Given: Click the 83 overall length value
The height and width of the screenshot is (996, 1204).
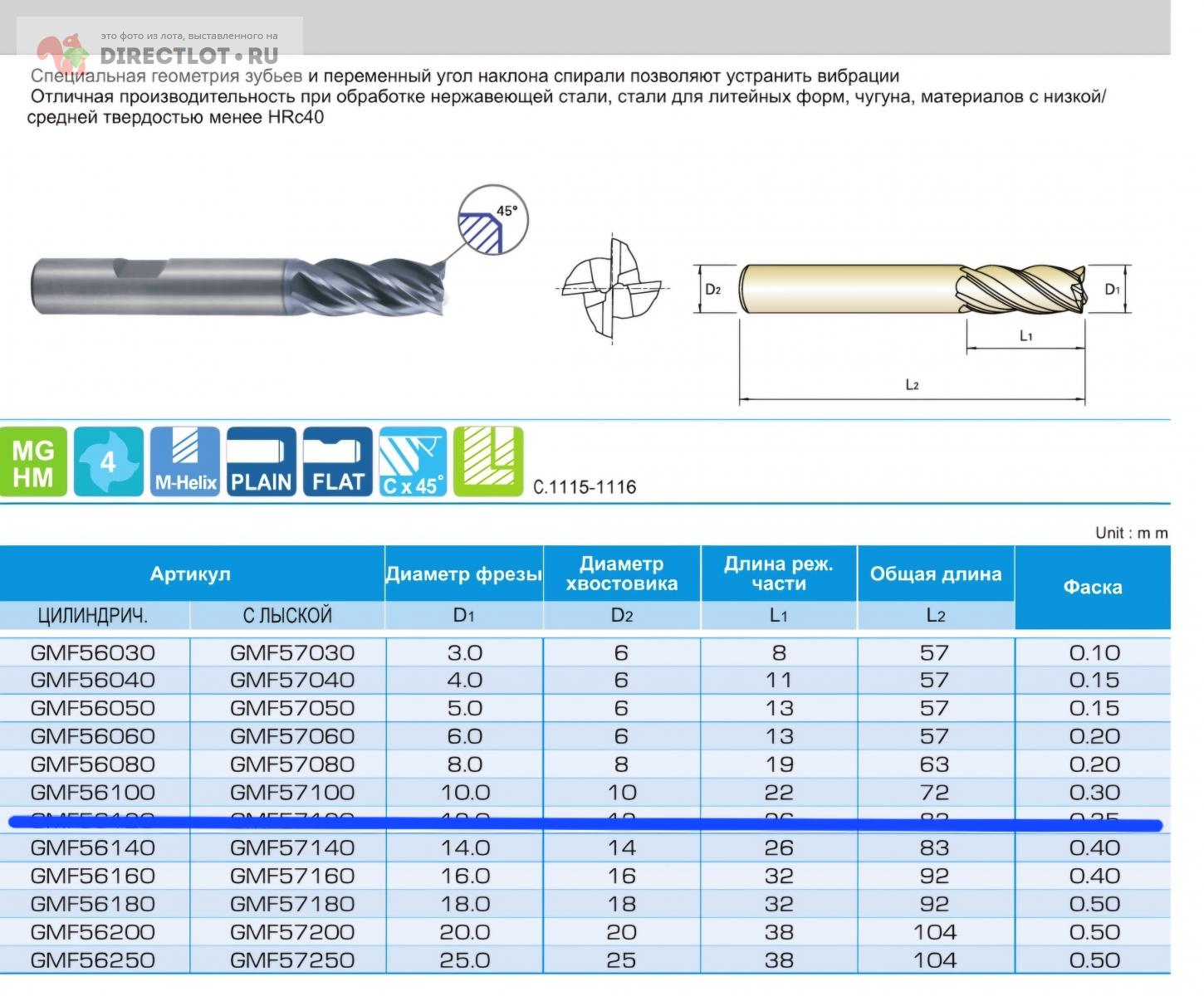Looking at the screenshot, I should [935, 848].
